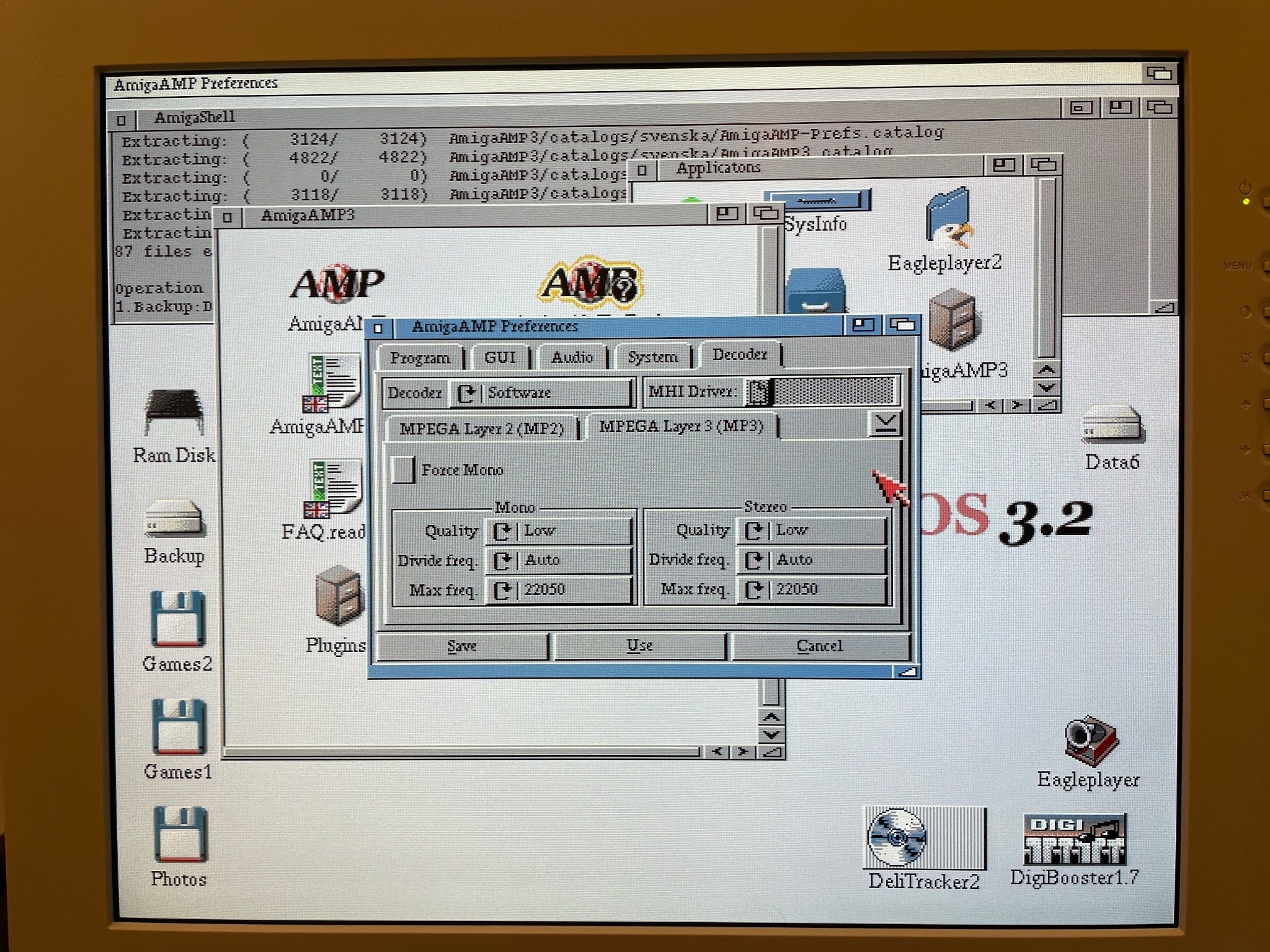Switch to MPEGA Layer 2 (MP2) tab
1270x952 pixels.
tap(482, 429)
